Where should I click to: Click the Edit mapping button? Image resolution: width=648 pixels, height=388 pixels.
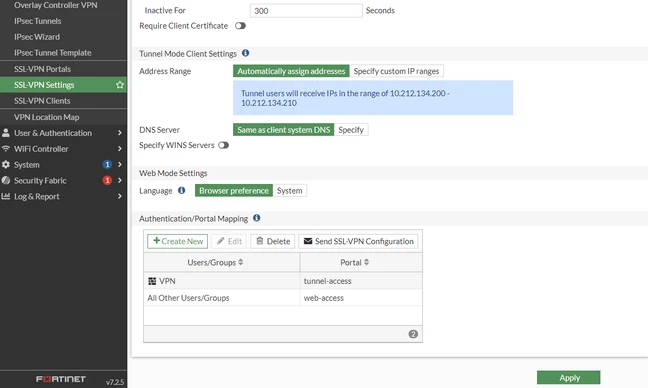(x=229, y=241)
